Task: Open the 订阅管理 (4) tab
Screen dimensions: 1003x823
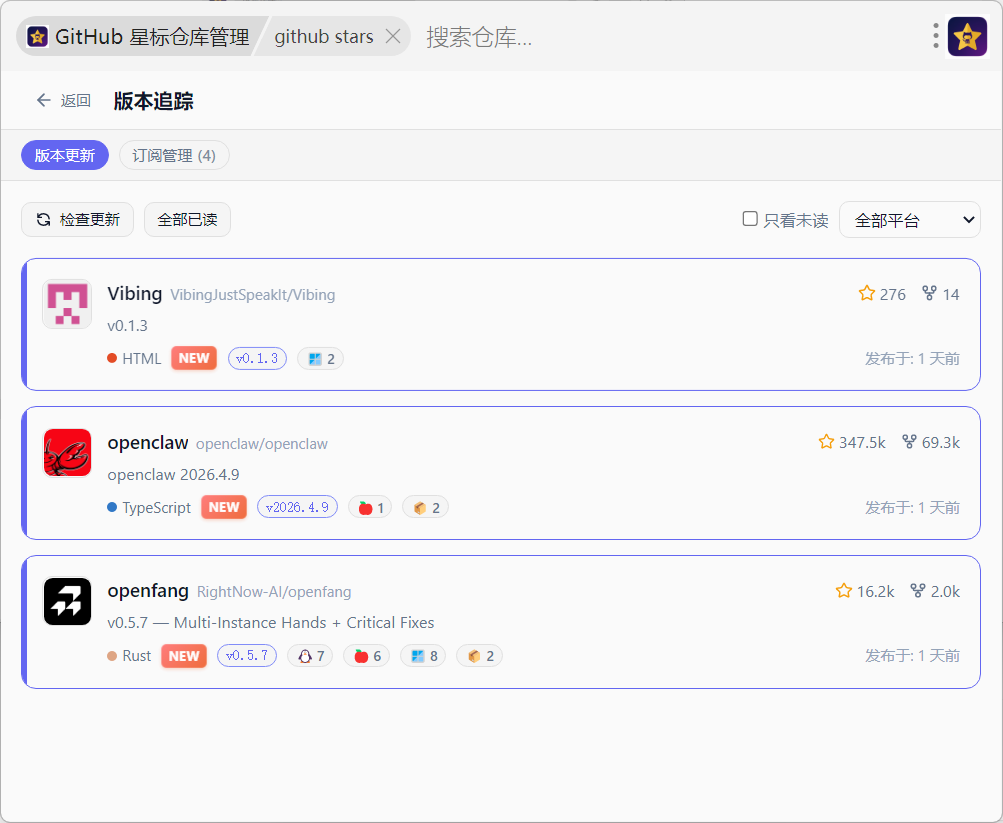Action: [174, 155]
